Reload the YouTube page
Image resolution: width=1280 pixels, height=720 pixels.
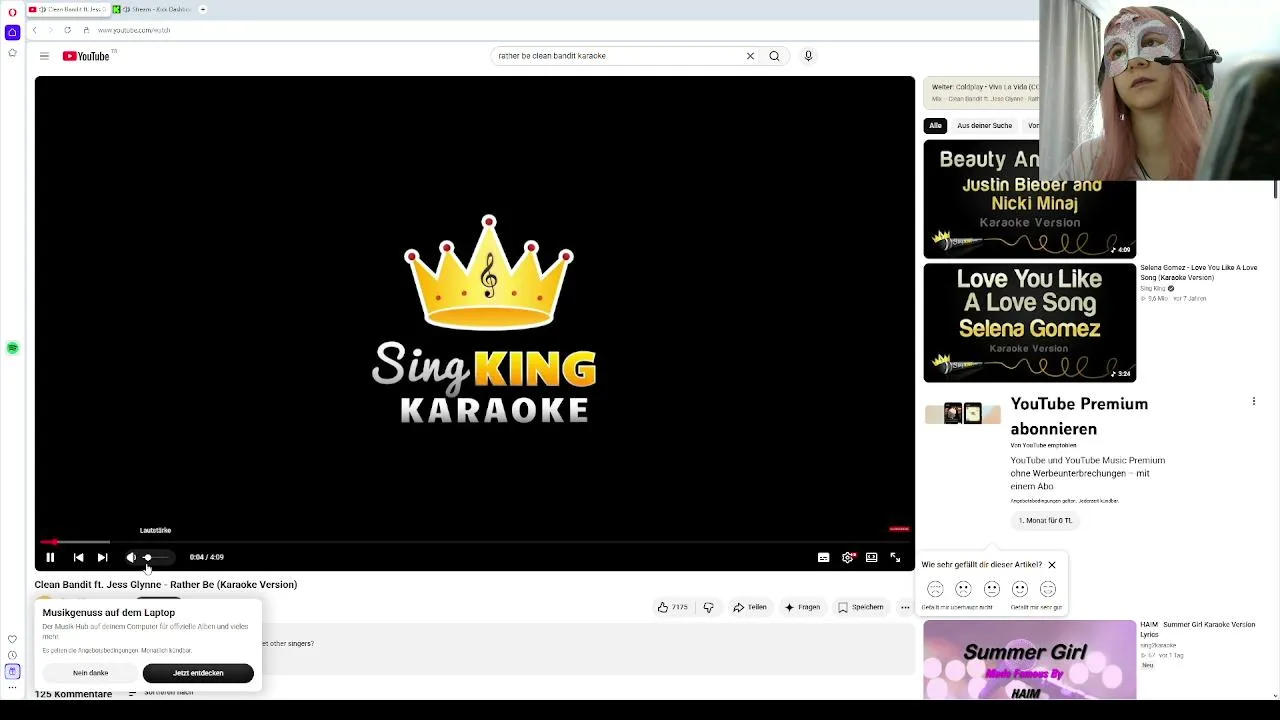tap(67, 30)
